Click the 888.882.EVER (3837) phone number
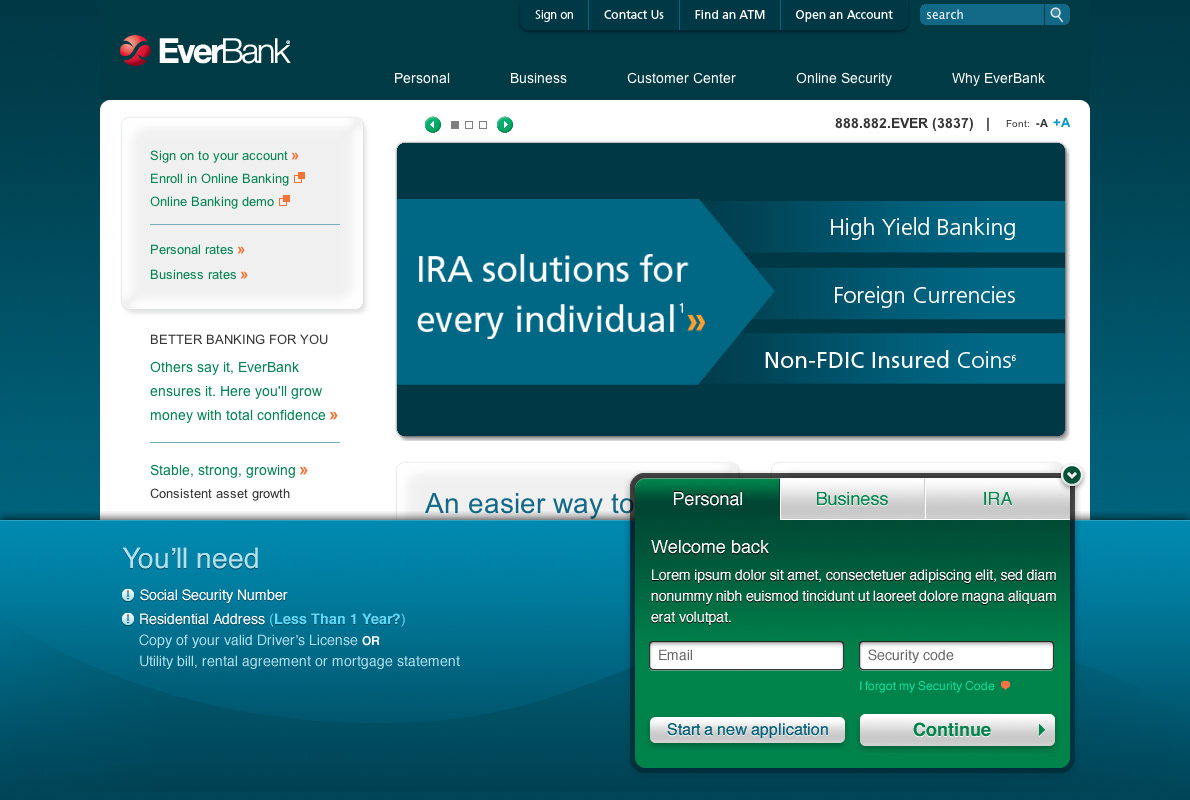 pos(904,123)
